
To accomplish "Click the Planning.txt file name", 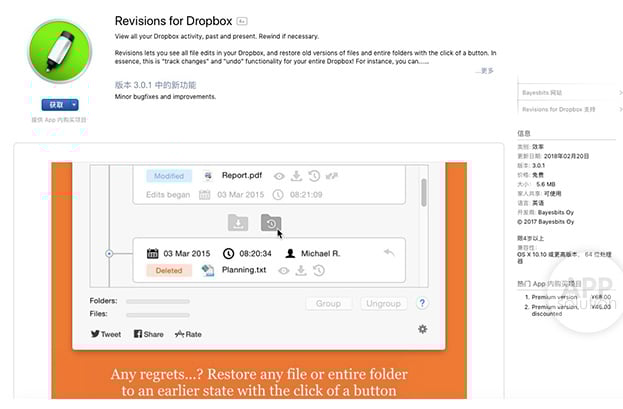I will [x=244, y=270].
